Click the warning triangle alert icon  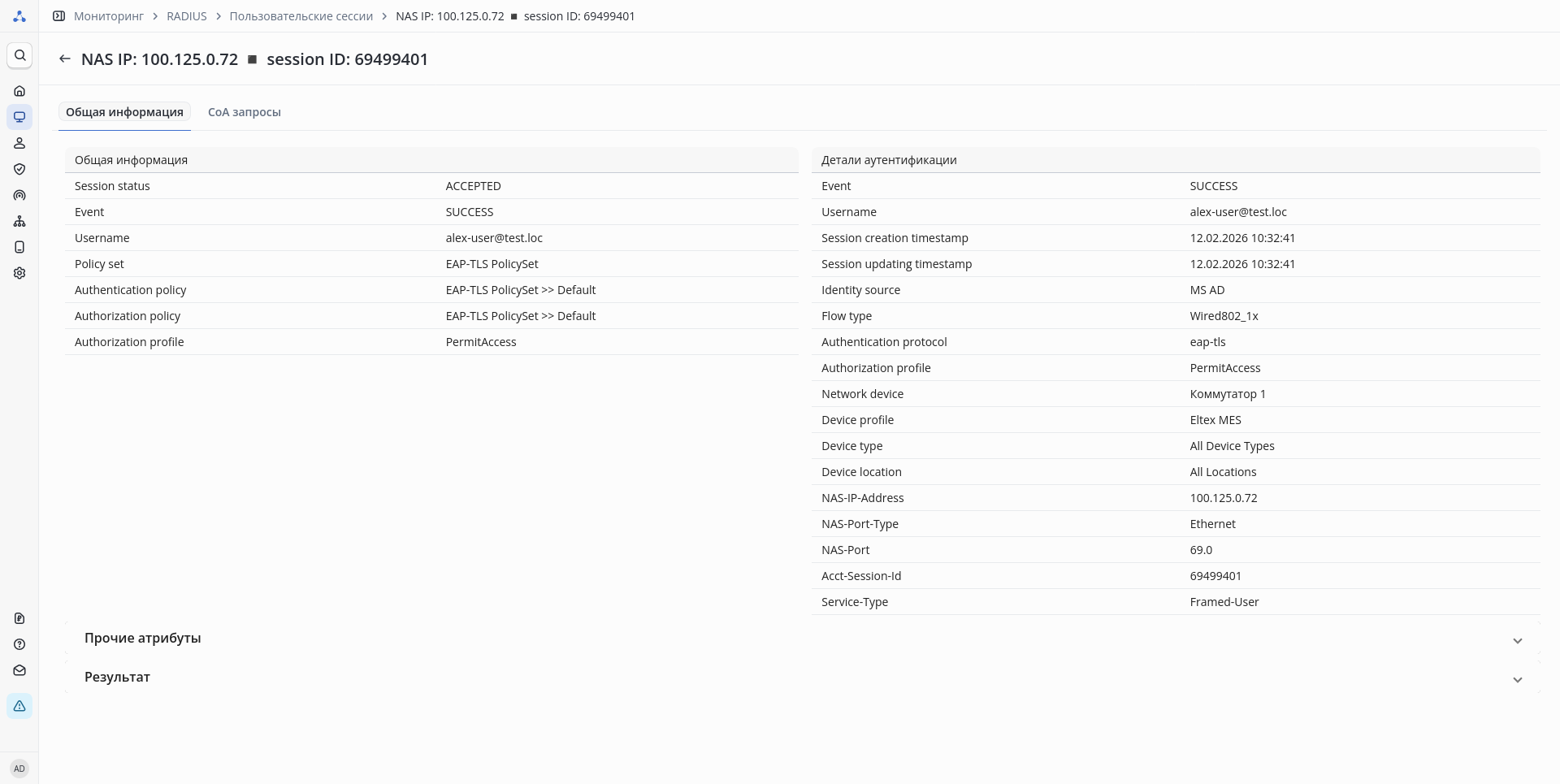pyautogui.click(x=19, y=706)
